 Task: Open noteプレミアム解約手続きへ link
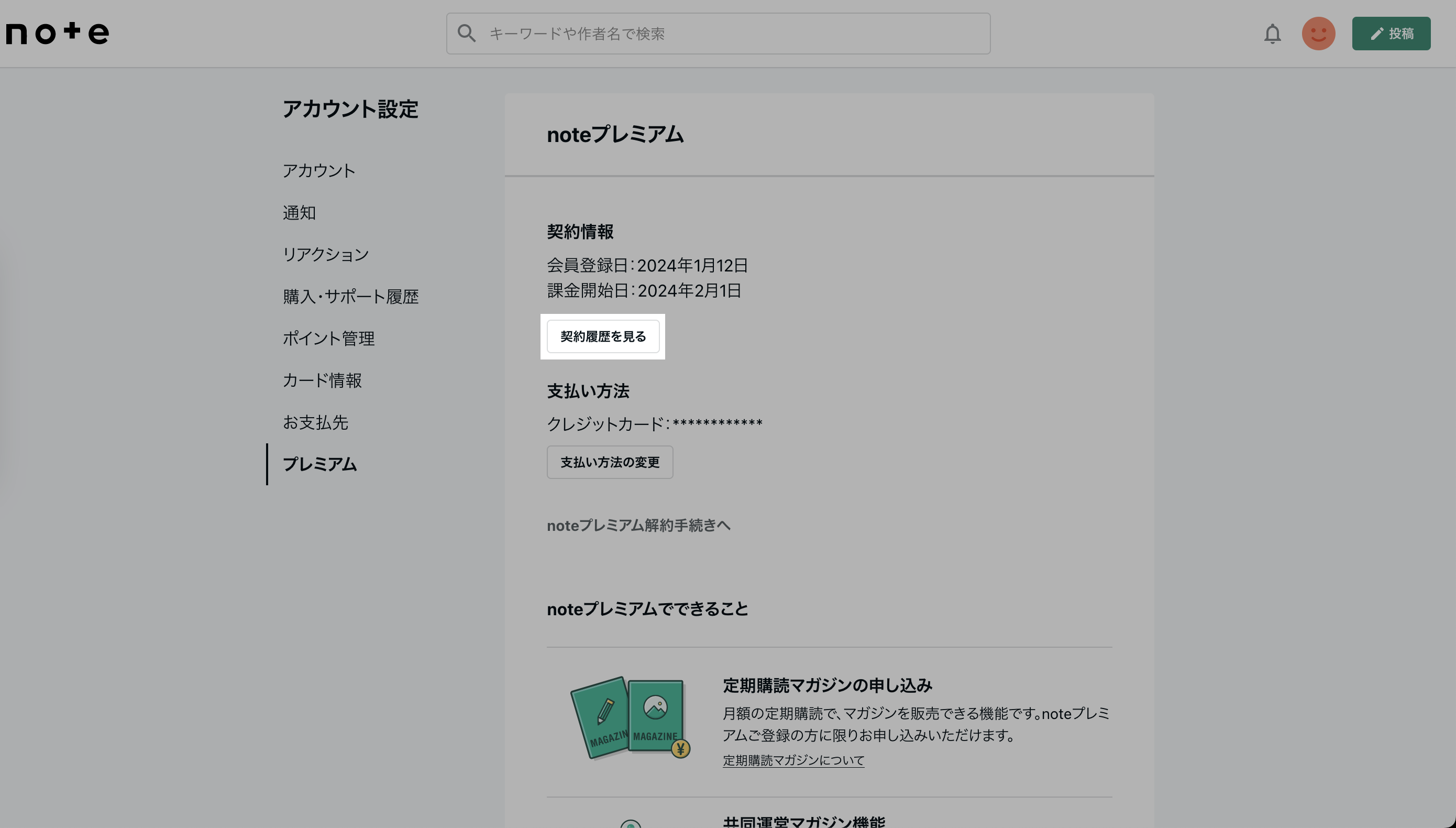click(639, 525)
